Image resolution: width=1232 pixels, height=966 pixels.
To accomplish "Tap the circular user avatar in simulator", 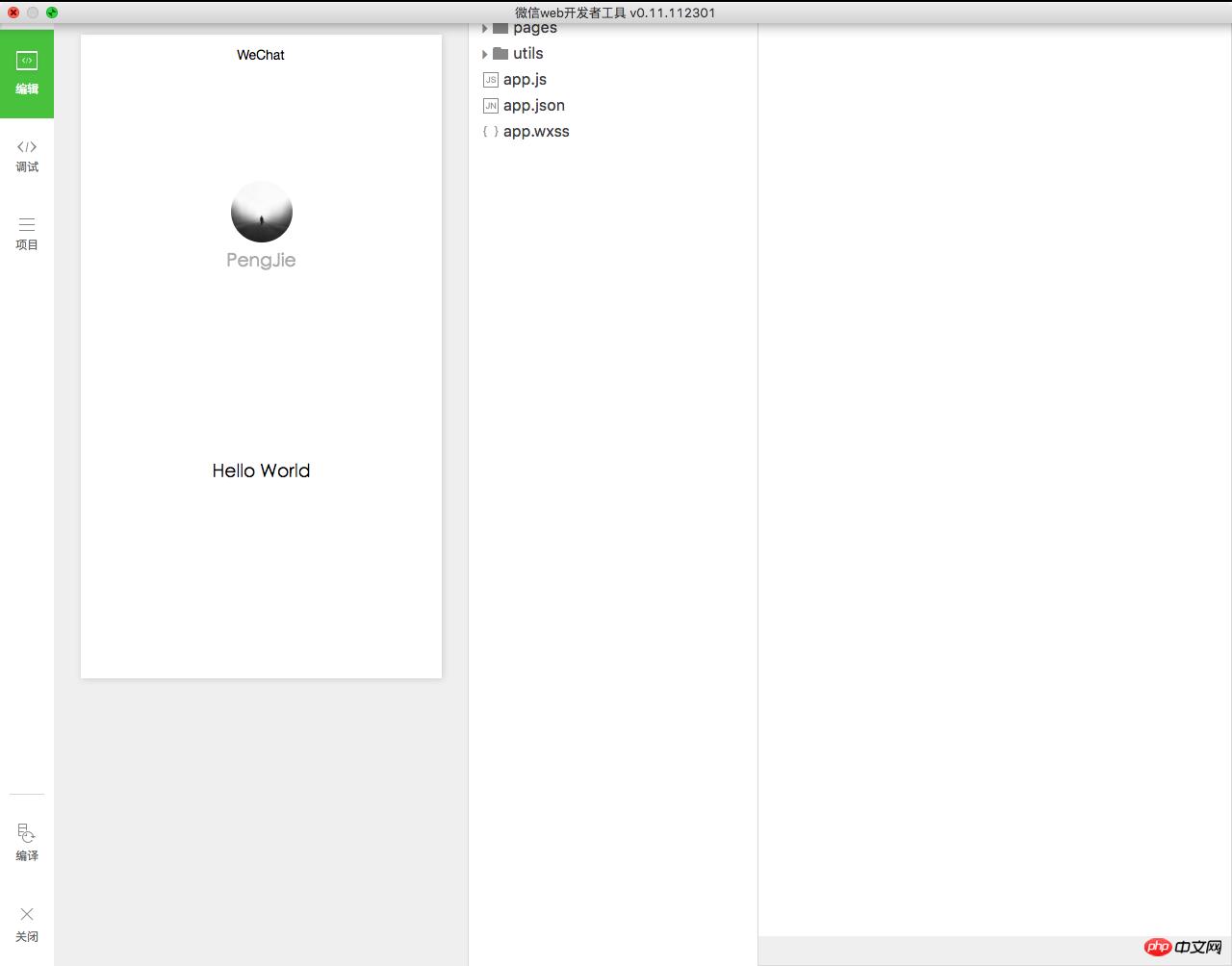I will point(262,212).
